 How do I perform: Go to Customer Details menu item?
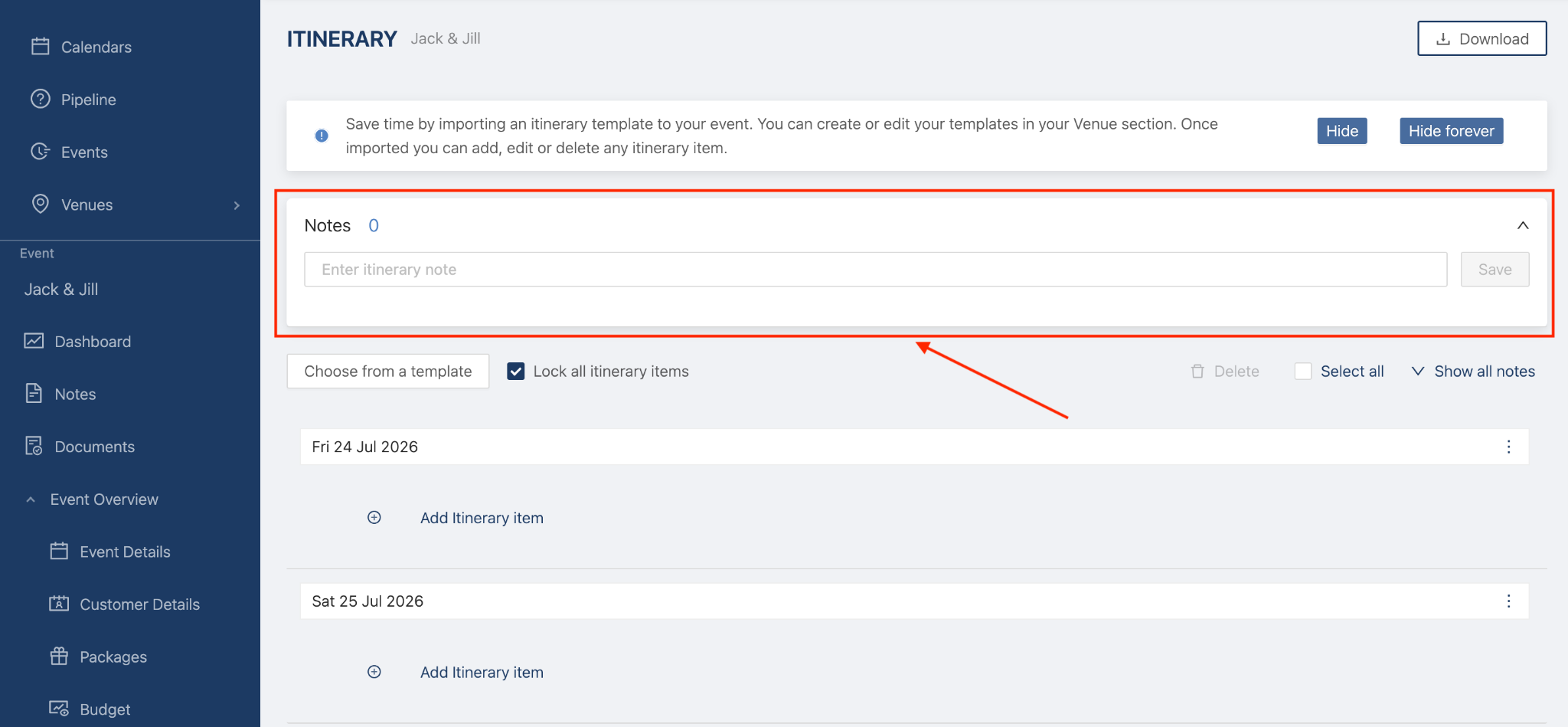click(x=139, y=604)
